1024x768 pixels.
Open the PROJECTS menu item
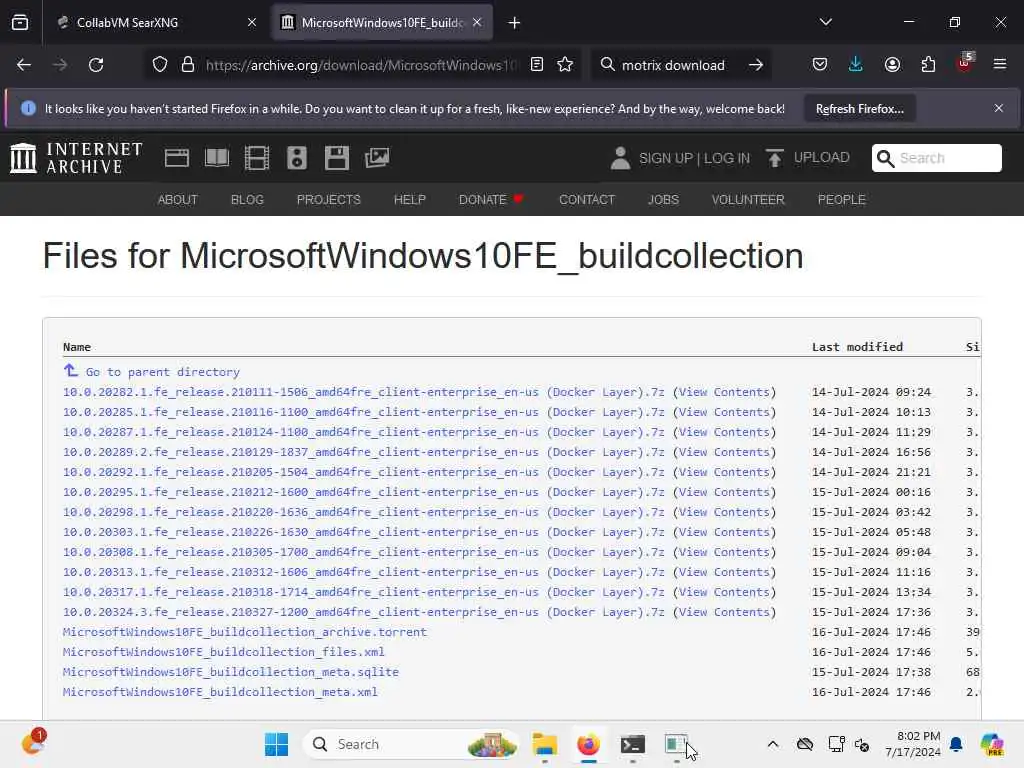(328, 200)
